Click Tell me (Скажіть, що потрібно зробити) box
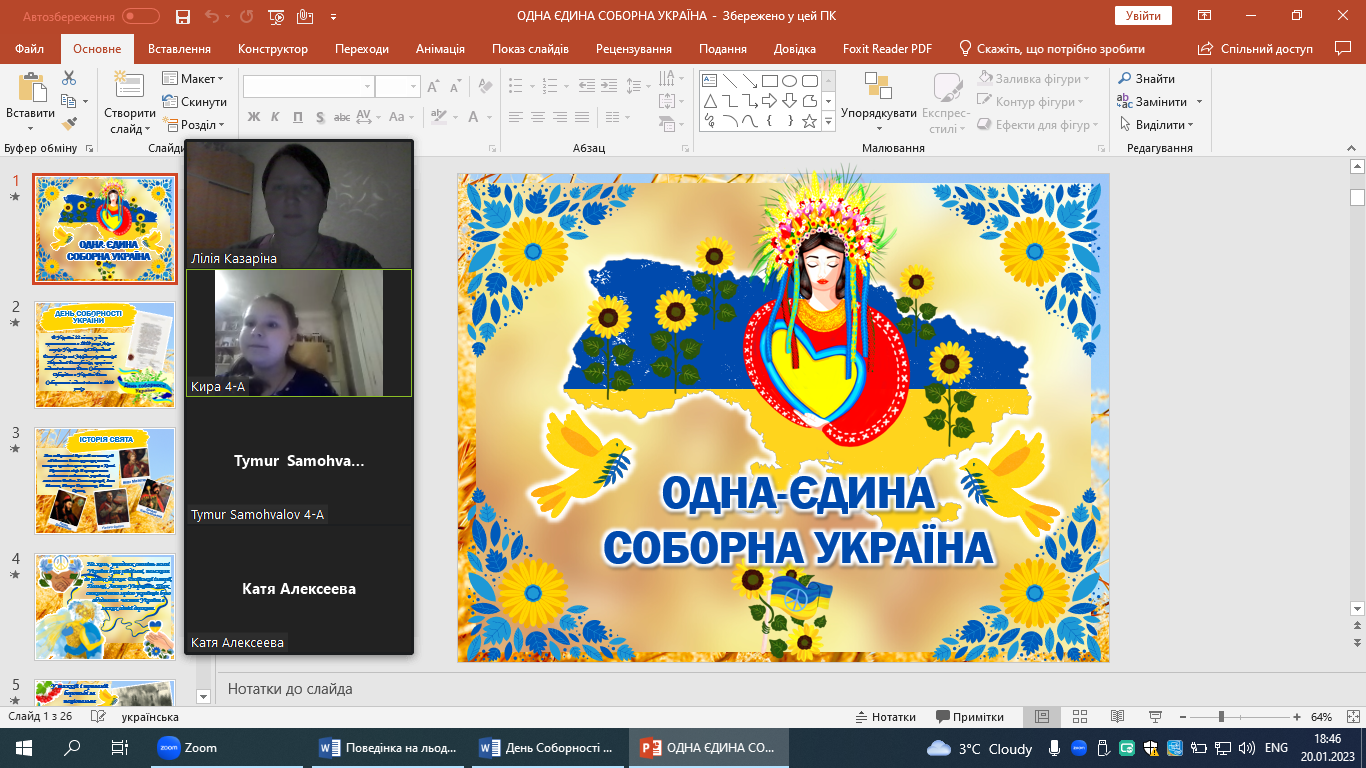The width and height of the screenshot is (1366, 768). click(x=1052, y=49)
